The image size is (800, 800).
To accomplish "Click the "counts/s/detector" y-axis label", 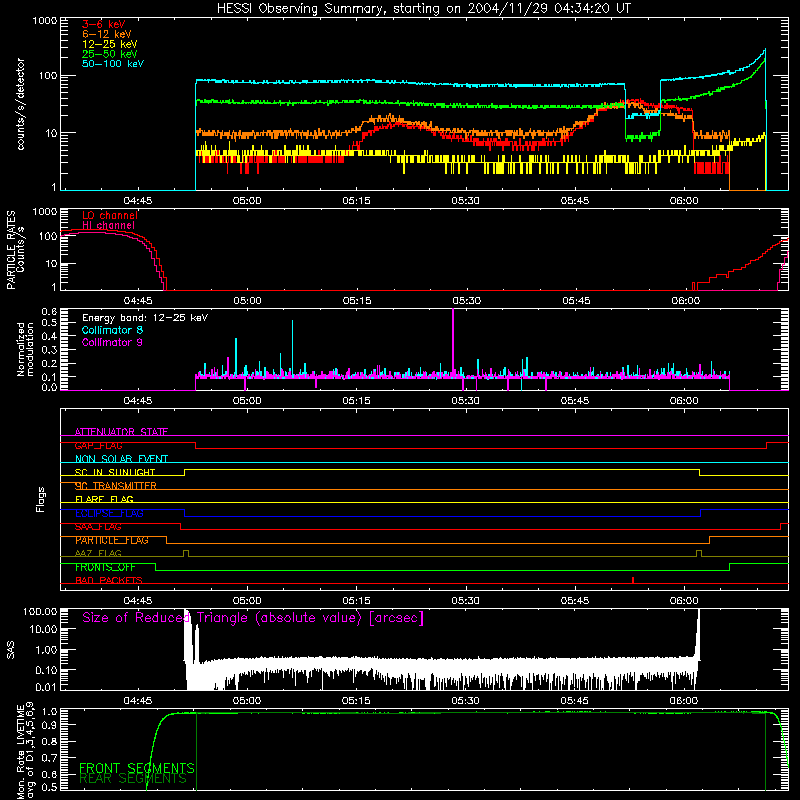I will tap(21, 104).
